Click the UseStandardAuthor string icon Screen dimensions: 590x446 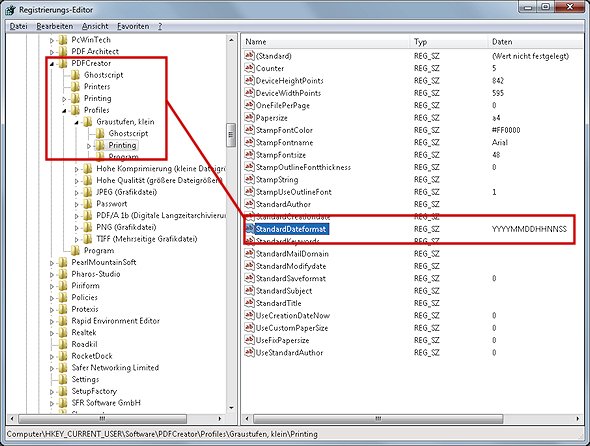249,353
